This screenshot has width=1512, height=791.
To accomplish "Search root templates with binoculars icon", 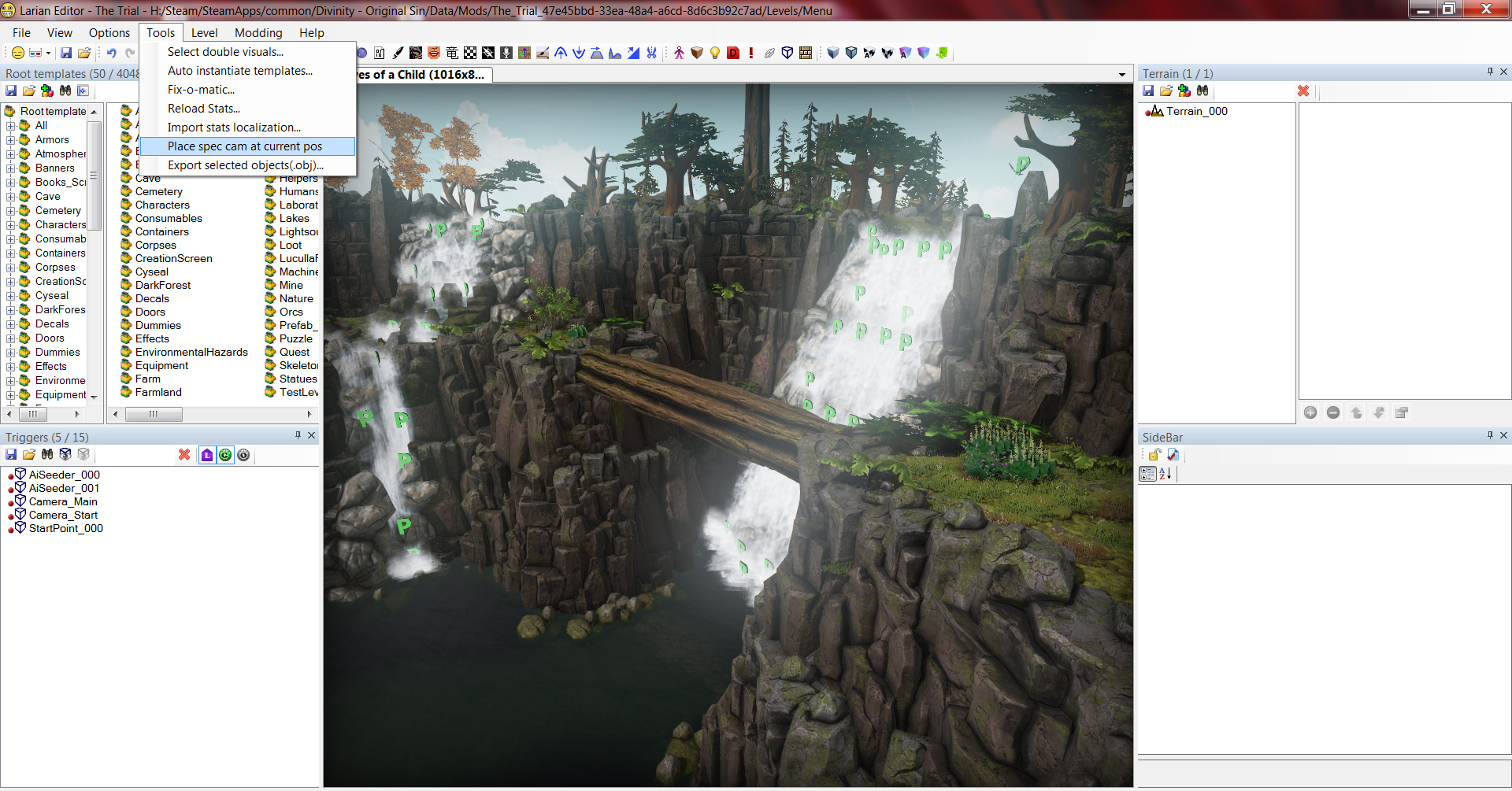I will 65,91.
